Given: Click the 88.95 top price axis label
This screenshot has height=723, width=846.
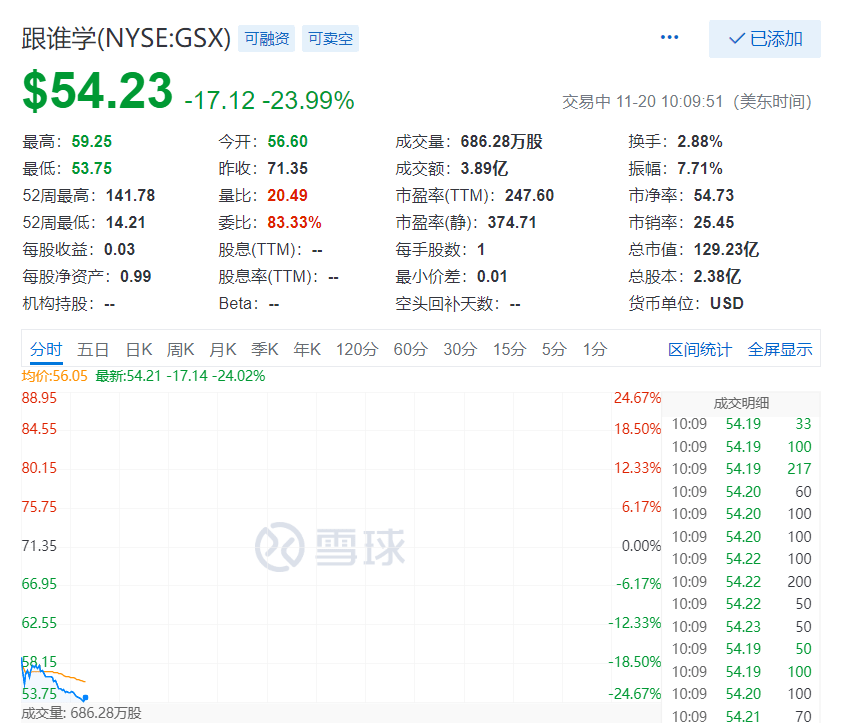Looking at the screenshot, I should (39, 398).
